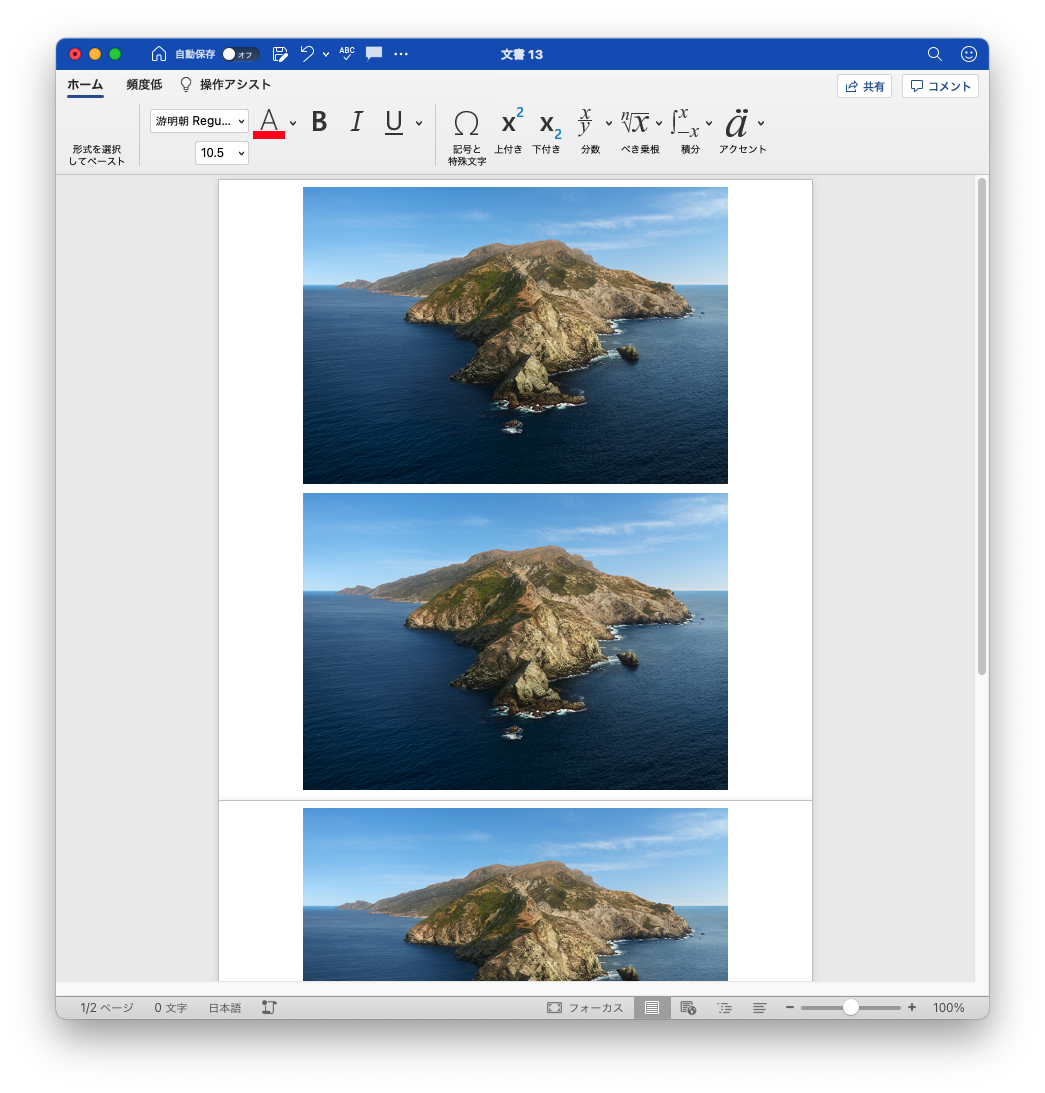1045x1093 pixels.
Task: Switch to draft view icon
Action: (x=760, y=1007)
